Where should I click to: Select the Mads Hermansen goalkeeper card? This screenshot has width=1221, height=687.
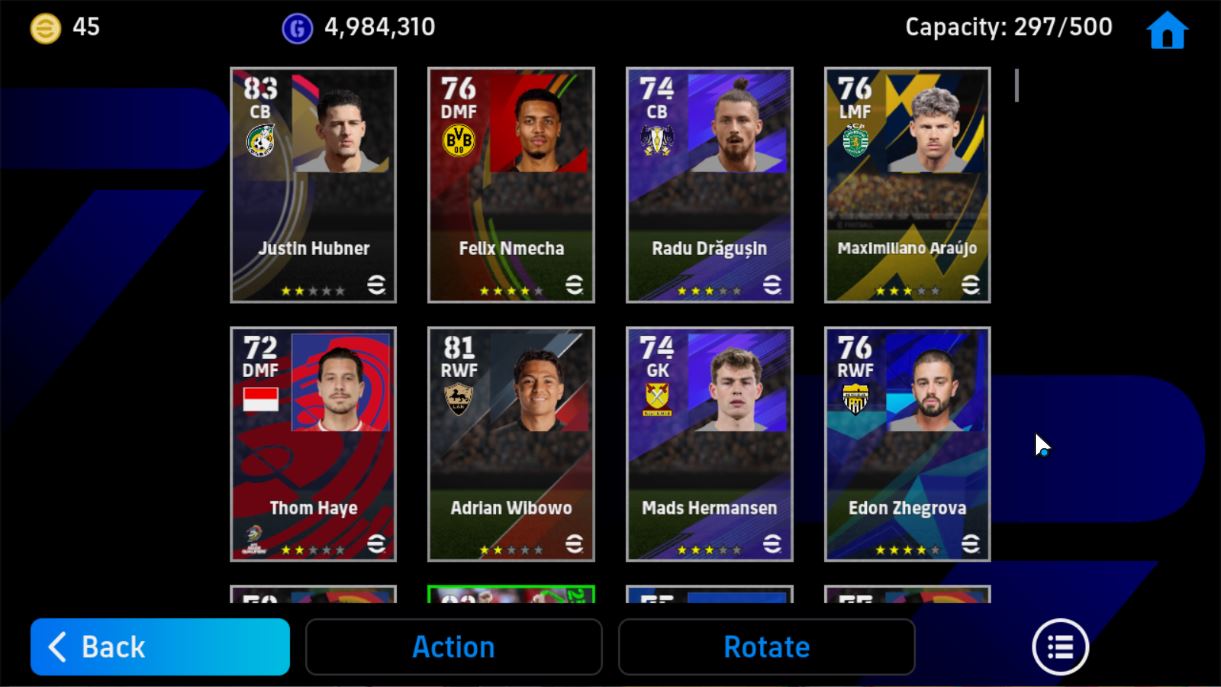click(x=709, y=444)
